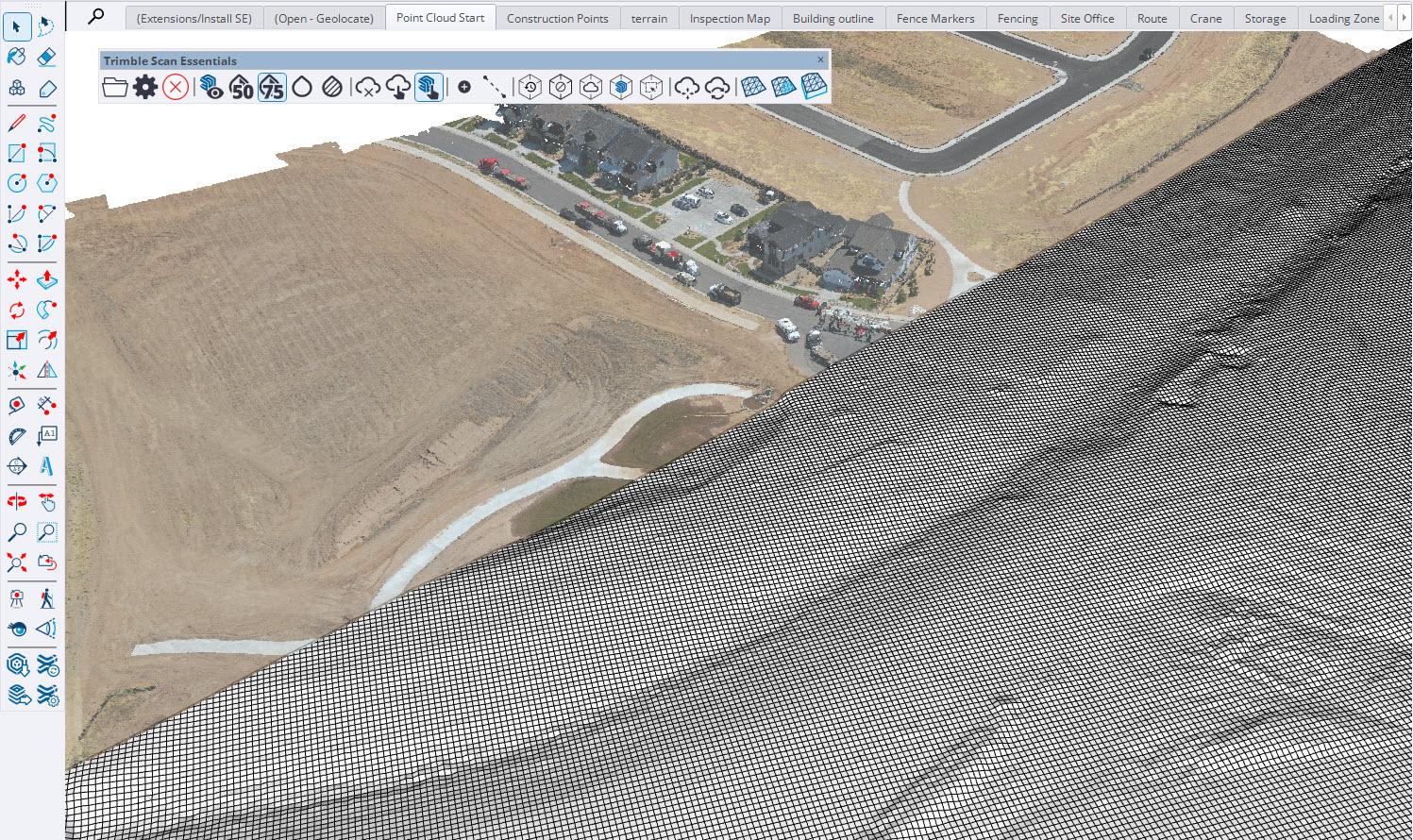Toggle the 75 percent point density

272,88
